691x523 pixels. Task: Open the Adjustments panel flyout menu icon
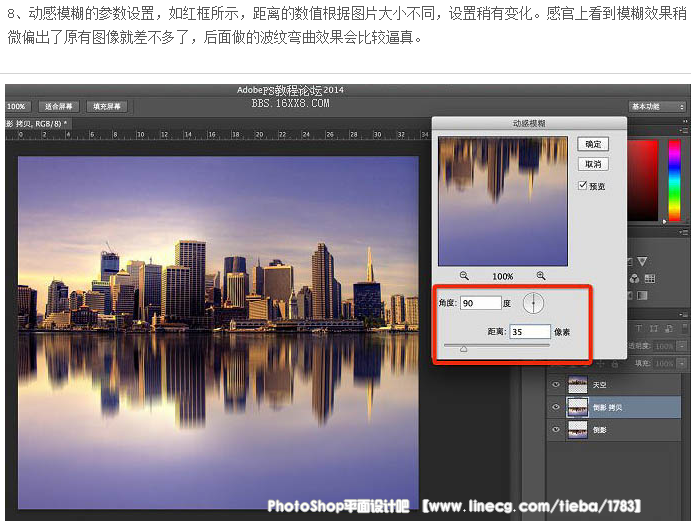tap(684, 232)
